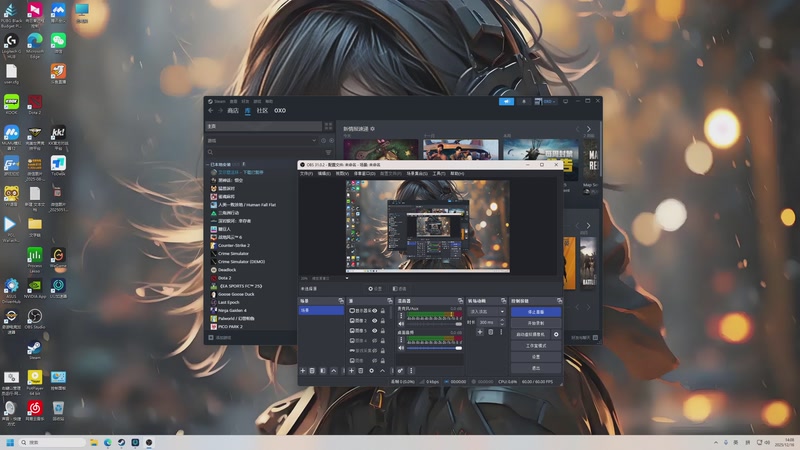Adjust desktop audio volume slider
800x450 pixels.
[x=434, y=348]
